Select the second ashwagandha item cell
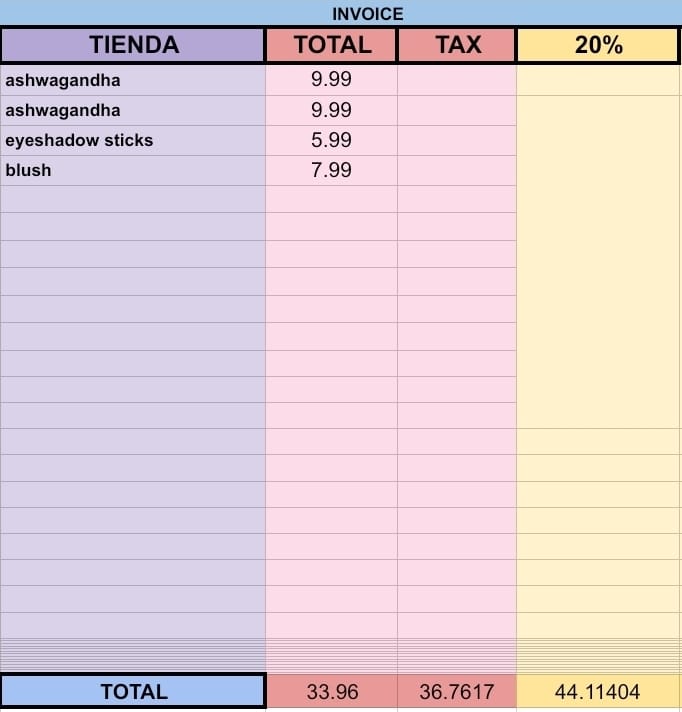The width and height of the screenshot is (682, 712). 133,110
